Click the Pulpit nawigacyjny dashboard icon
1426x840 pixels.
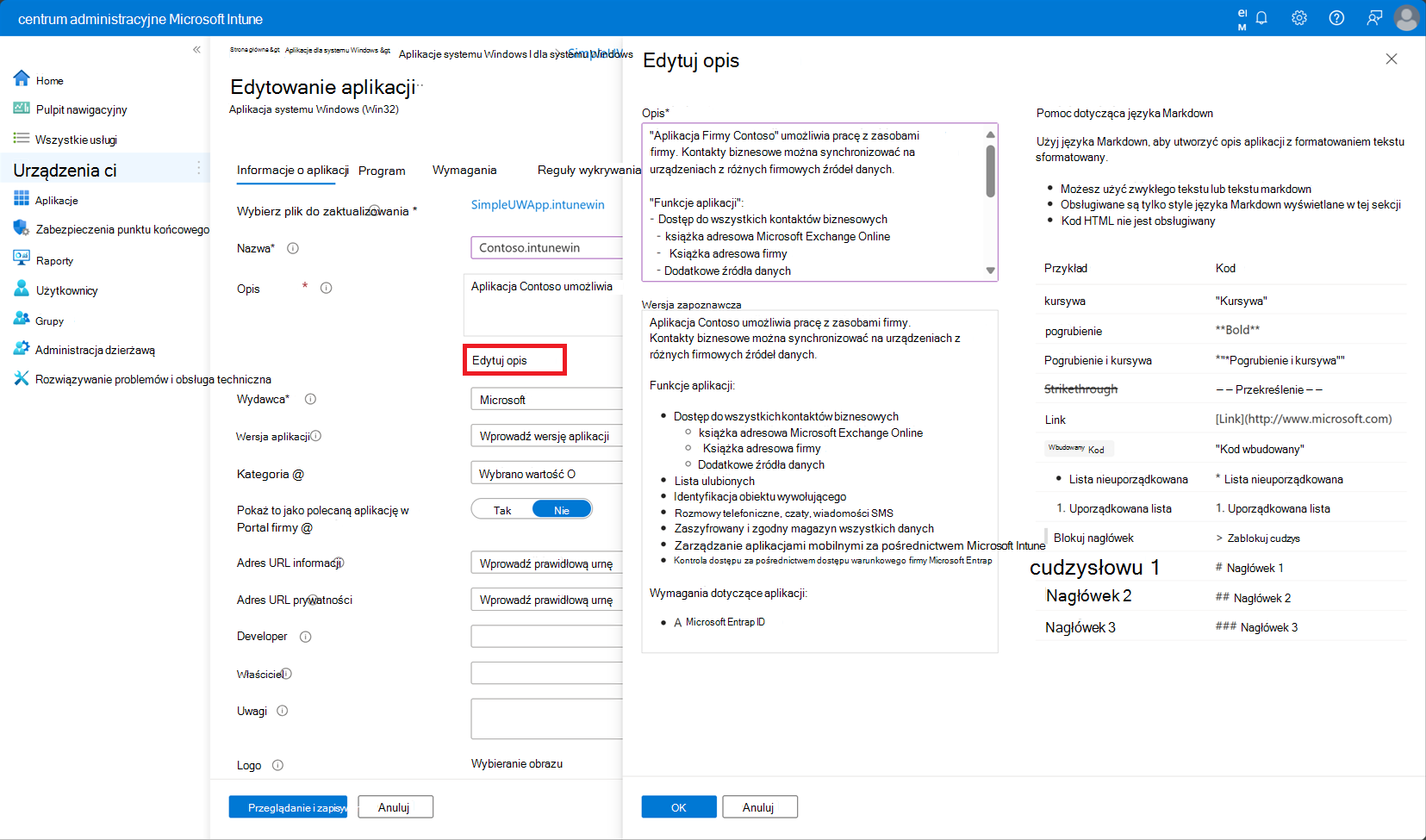(22, 109)
